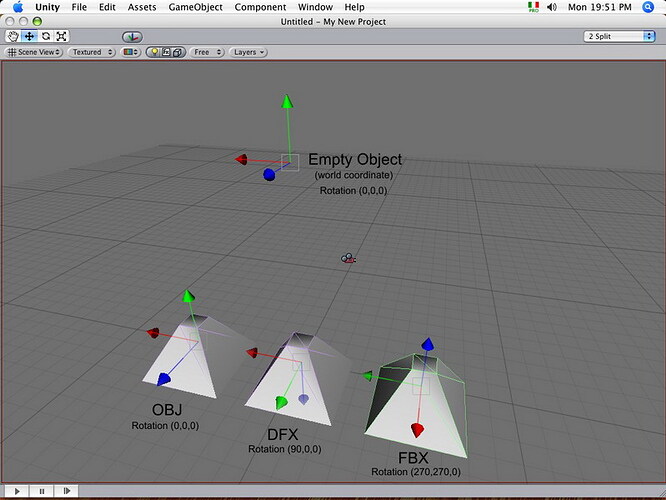Screen dimensions: 666x500
Task: Click the Step frame button
Action: 66,491
